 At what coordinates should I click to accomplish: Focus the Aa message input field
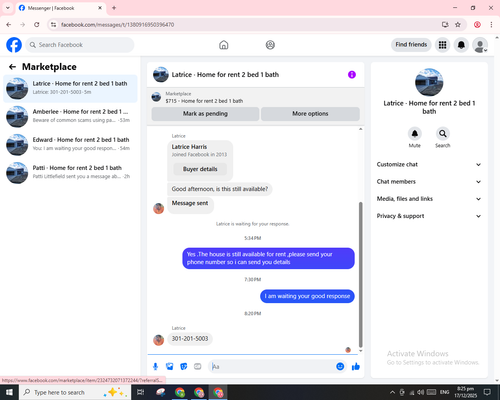[x=272, y=367]
